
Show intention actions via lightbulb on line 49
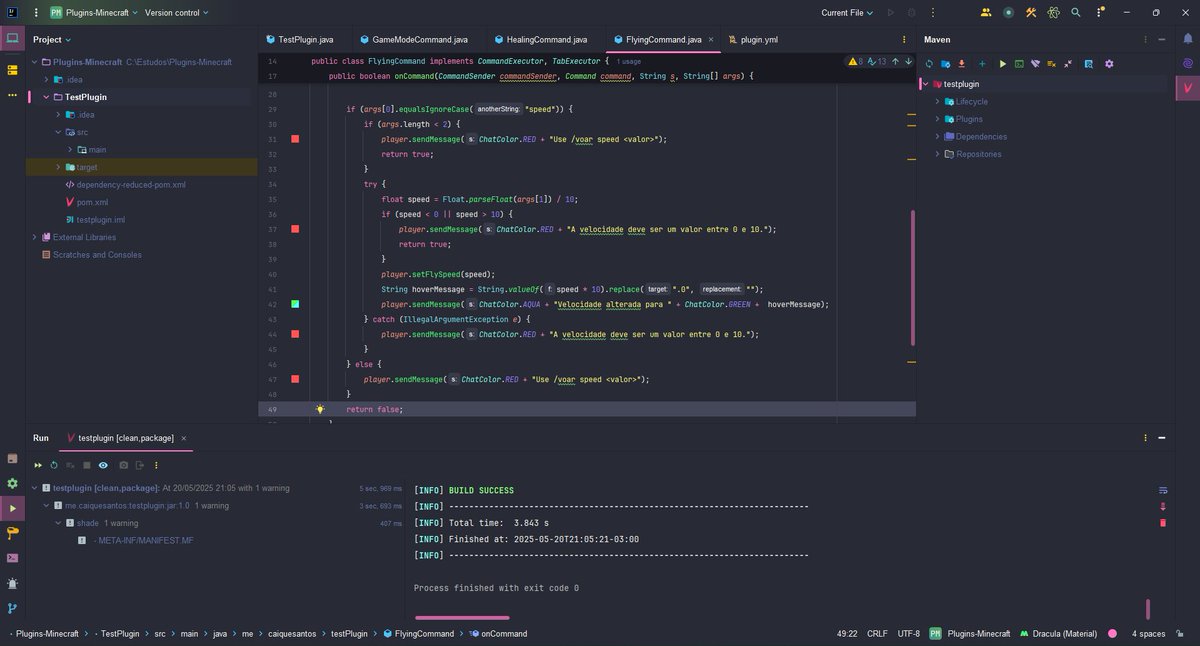click(320, 409)
